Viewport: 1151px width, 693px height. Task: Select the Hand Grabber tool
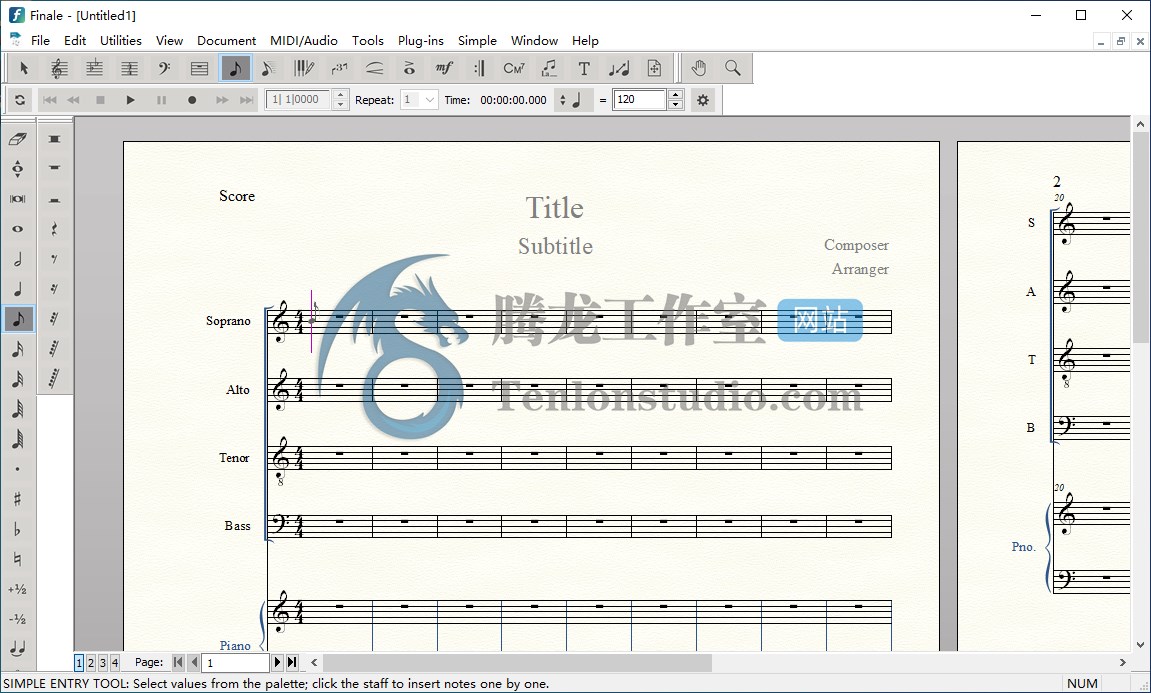pos(698,68)
